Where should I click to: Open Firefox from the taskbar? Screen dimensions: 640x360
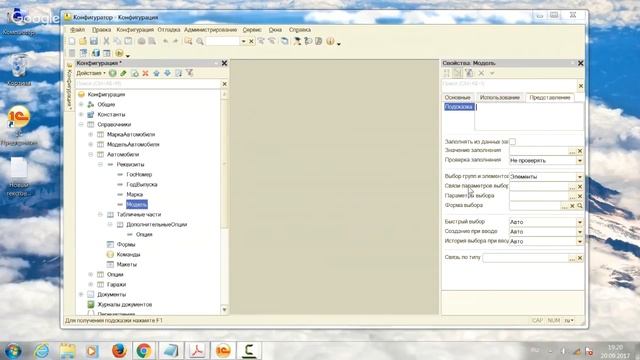pos(119,351)
